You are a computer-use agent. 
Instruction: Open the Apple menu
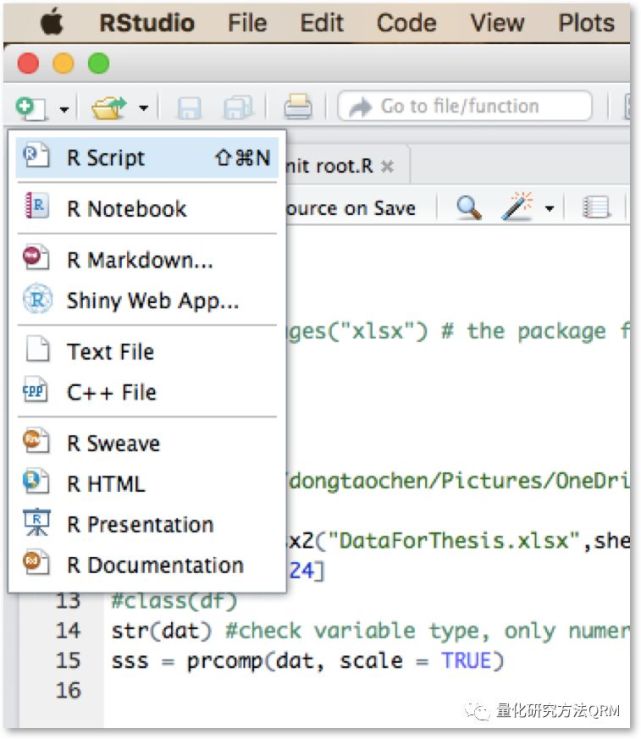coord(52,23)
